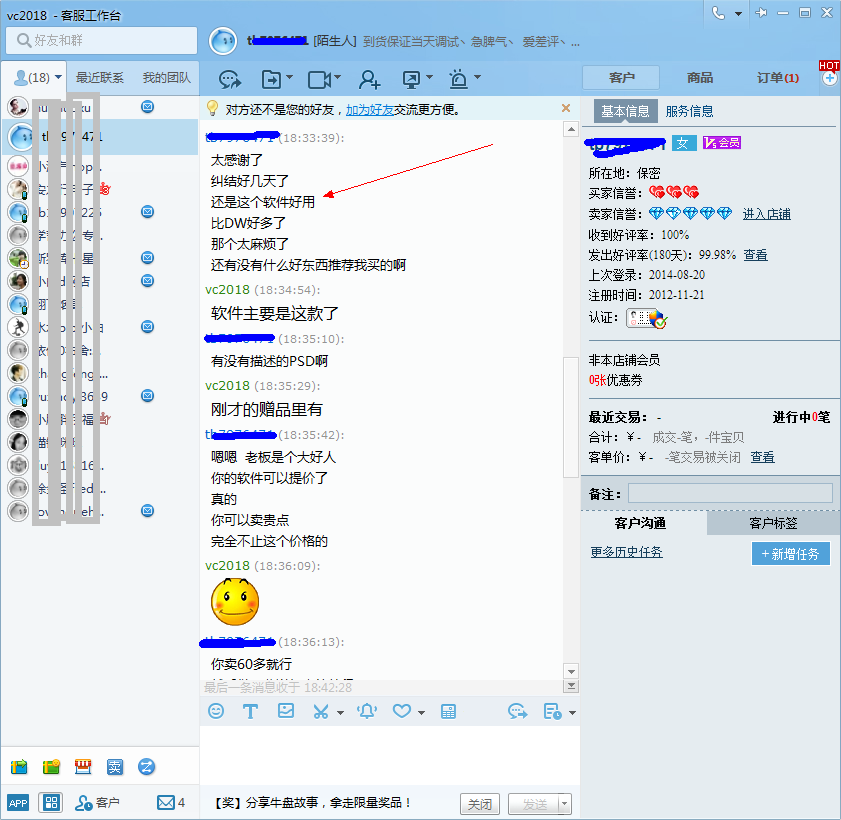This screenshot has height=820, width=841.
Task: Open the calculator icon in chat toolbar
Action: 448,711
